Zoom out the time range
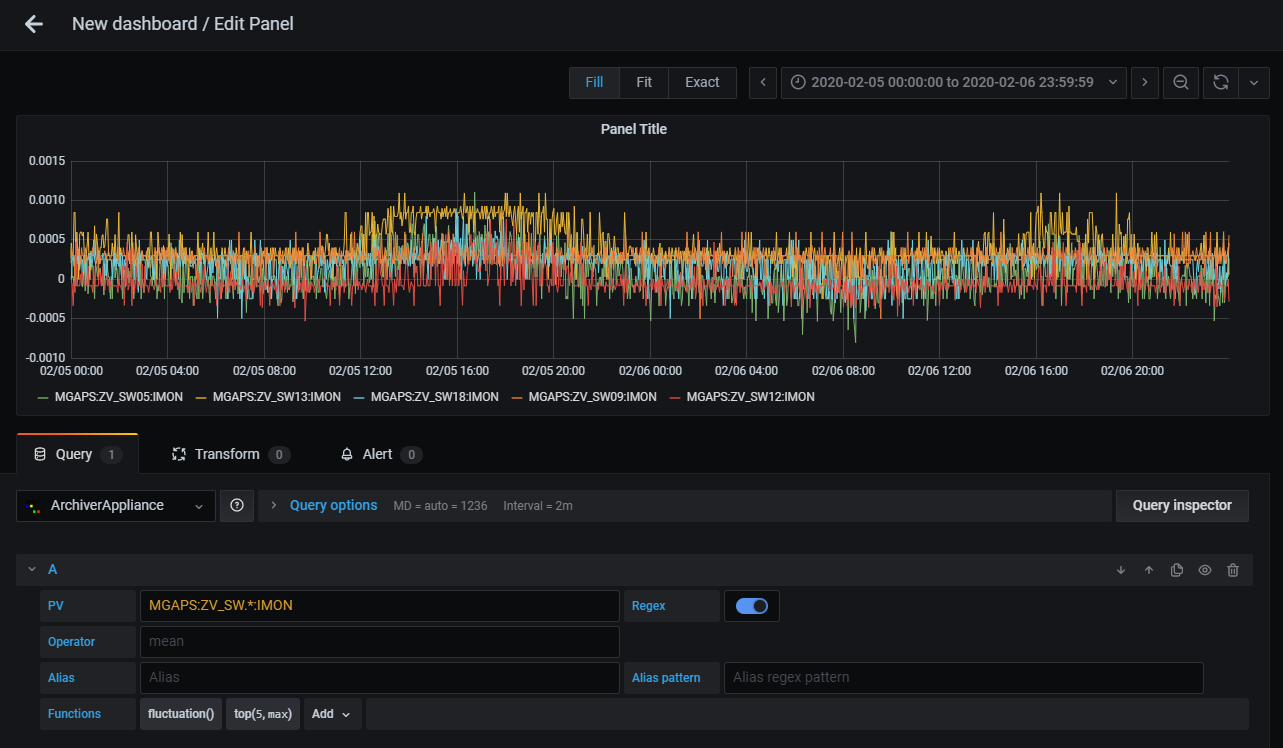1283x748 pixels. (1180, 82)
